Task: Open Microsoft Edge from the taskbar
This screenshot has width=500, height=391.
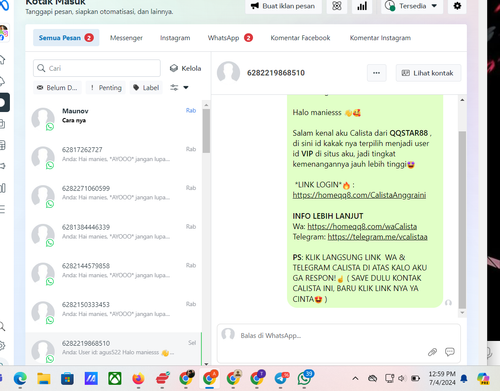Action: (20, 379)
